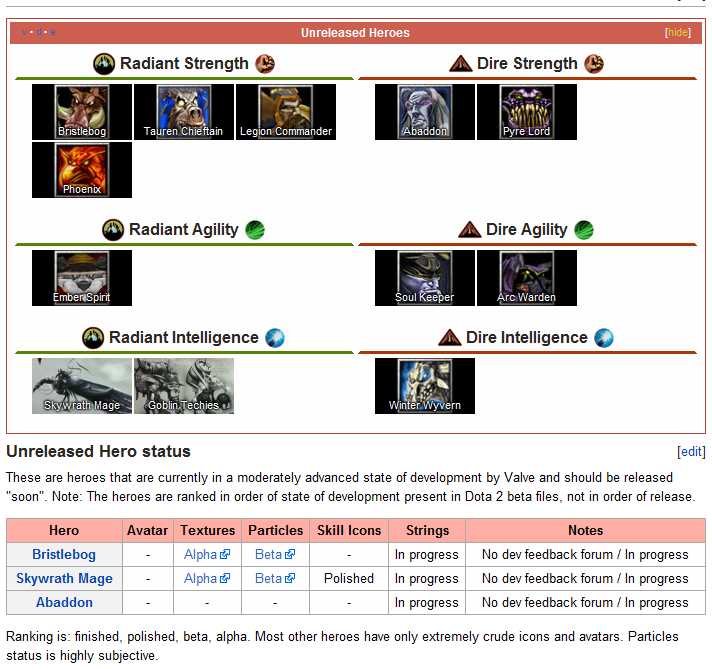Click the Bristlebog hero portrait

coord(82,111)
